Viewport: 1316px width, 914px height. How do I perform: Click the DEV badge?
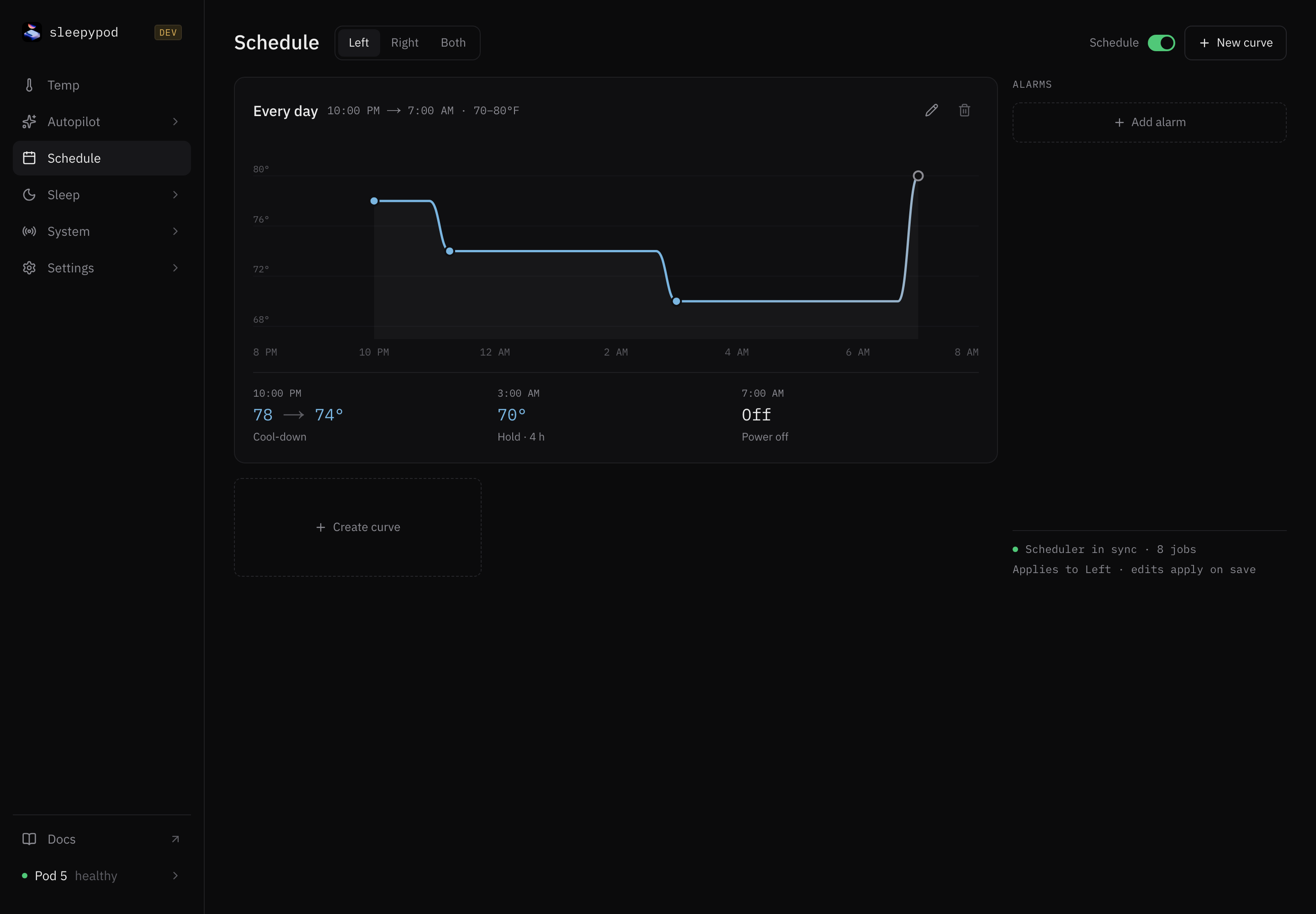[168, 32]
